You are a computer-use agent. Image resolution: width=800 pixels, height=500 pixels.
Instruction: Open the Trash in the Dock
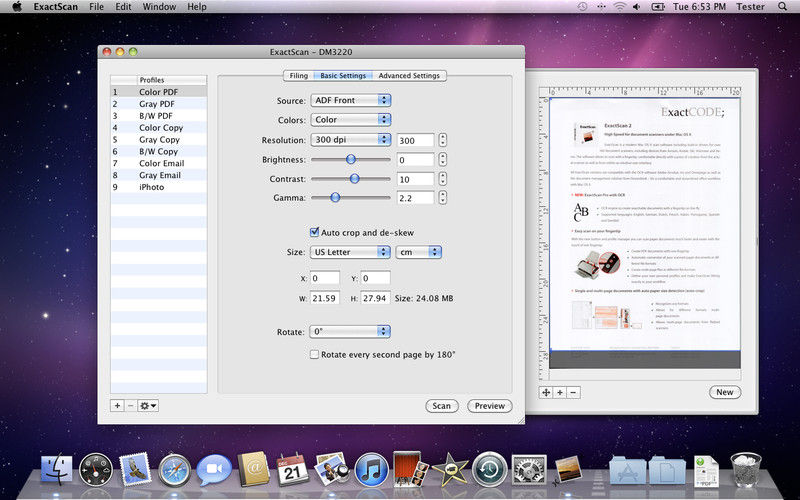[x=745, y=469]
